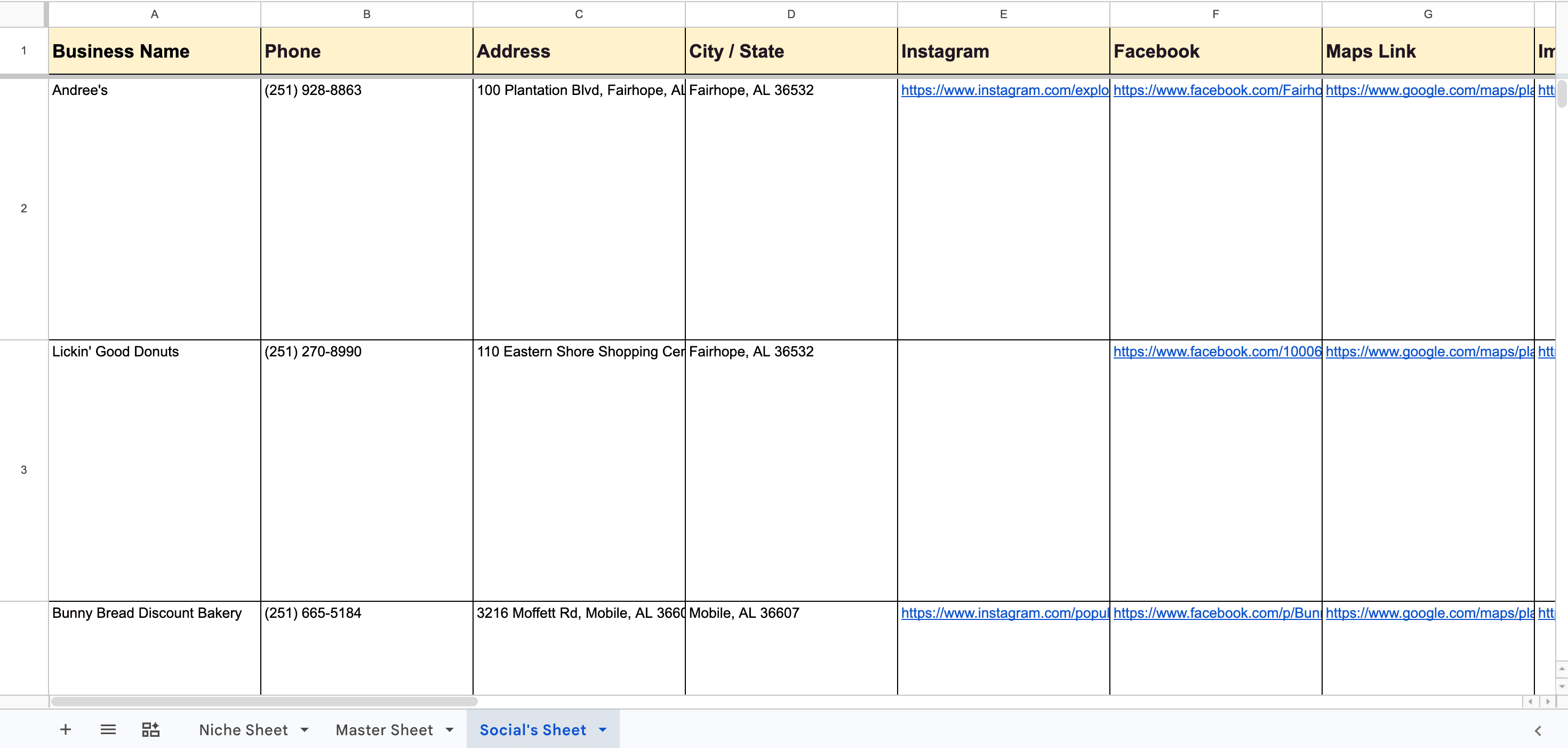The width and height of the screenshot is (1568, 748).
Task: Select column G header
Action: point(1428,14)
